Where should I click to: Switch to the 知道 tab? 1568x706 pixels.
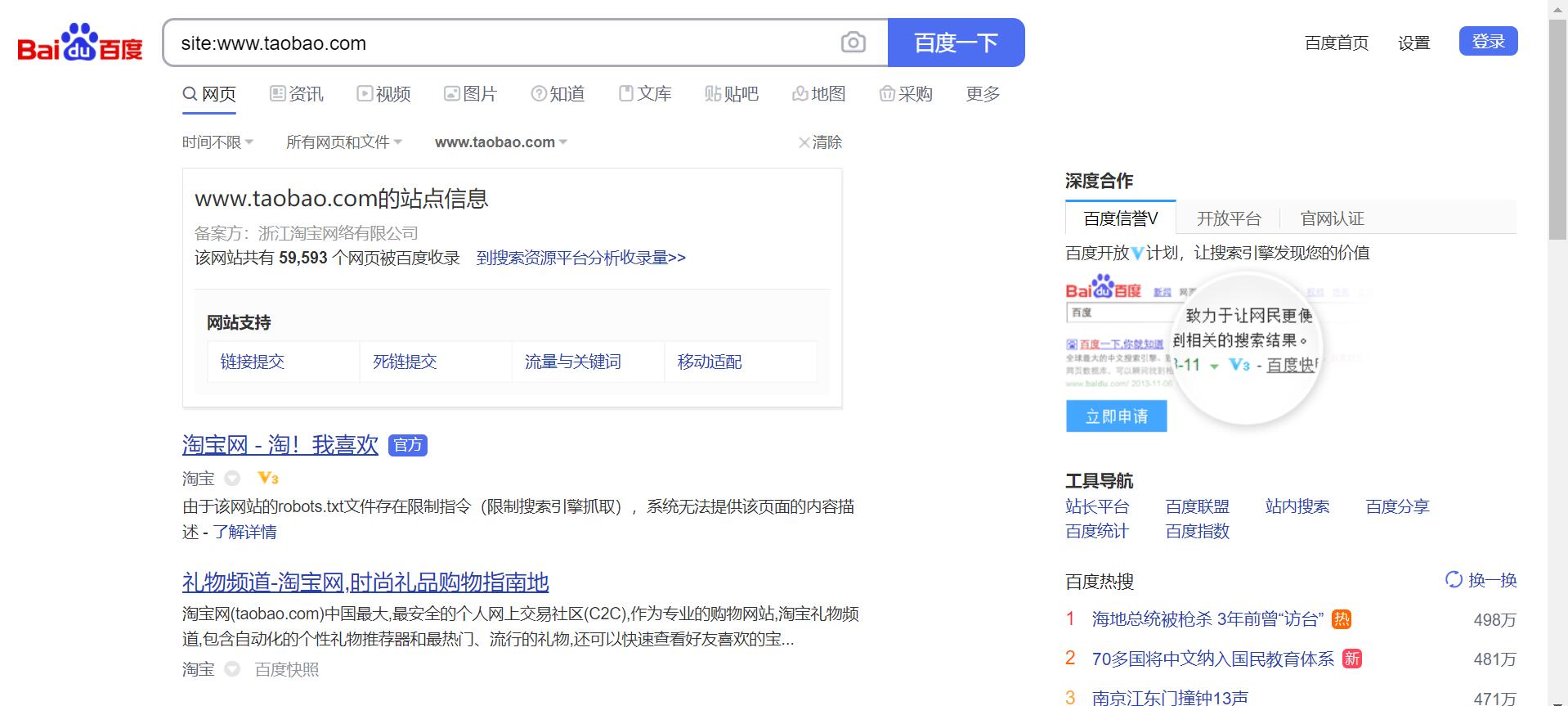(x=558, y=94)
